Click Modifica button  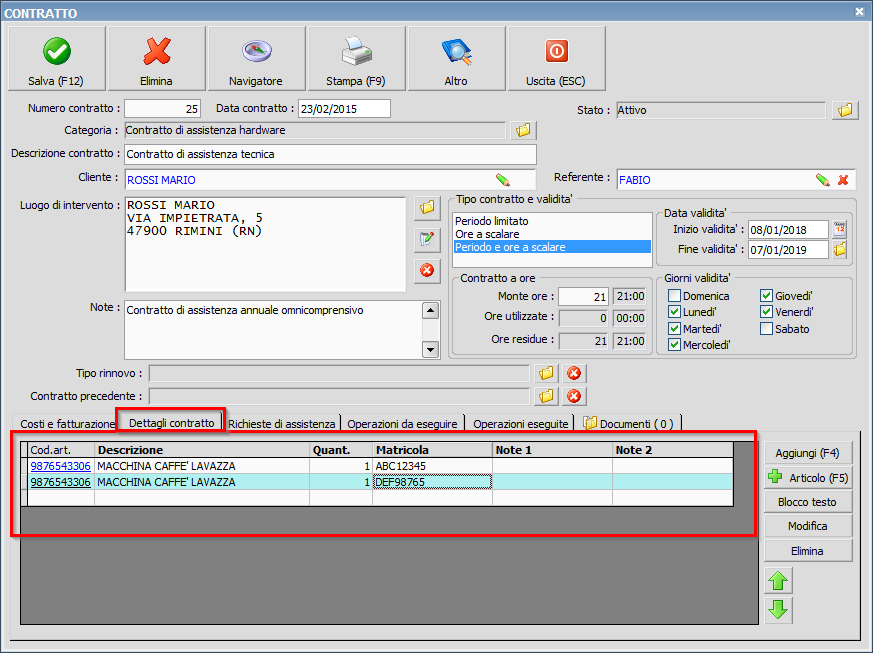click(807, 526)
